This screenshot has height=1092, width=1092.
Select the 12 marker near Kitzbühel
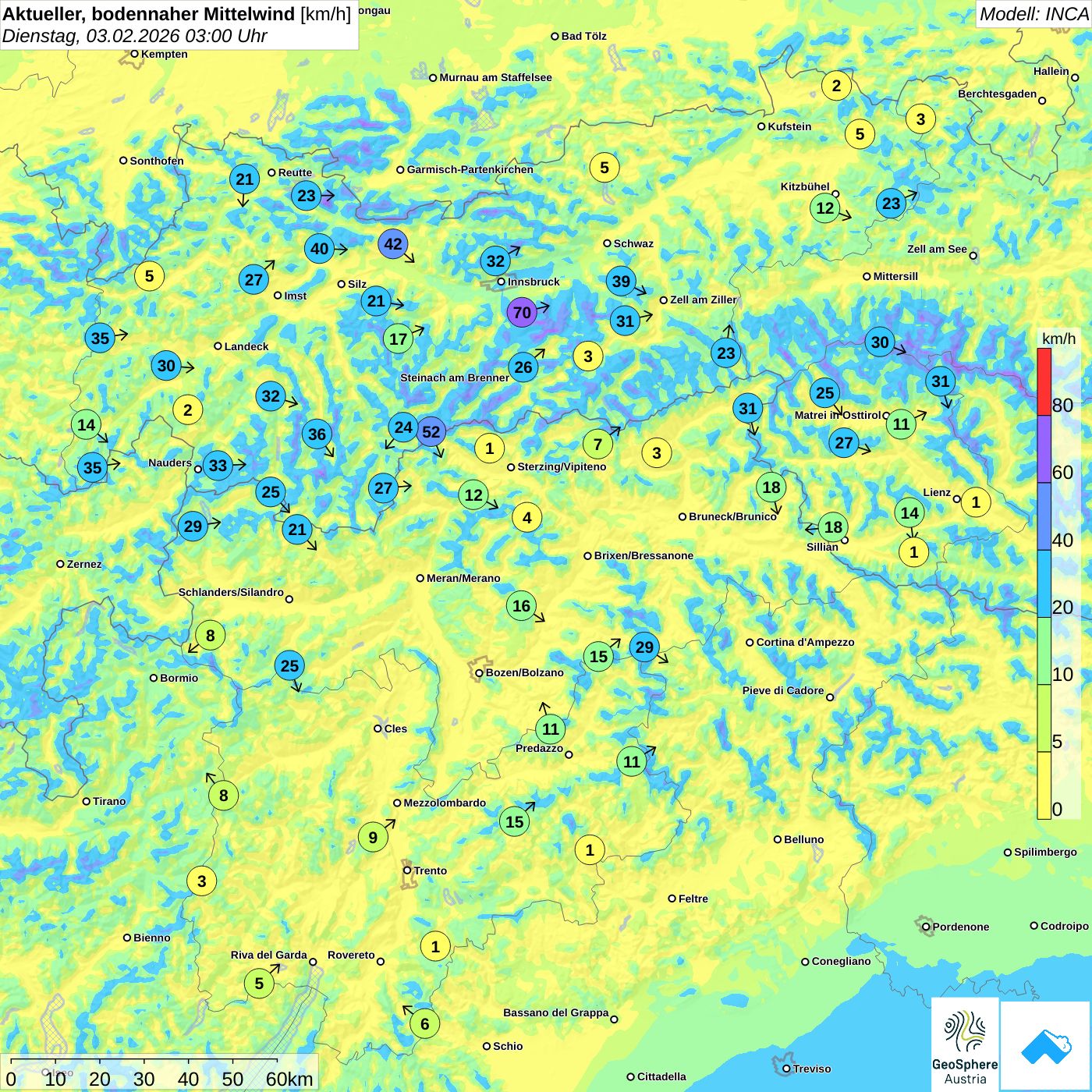(x=824, y=208)
